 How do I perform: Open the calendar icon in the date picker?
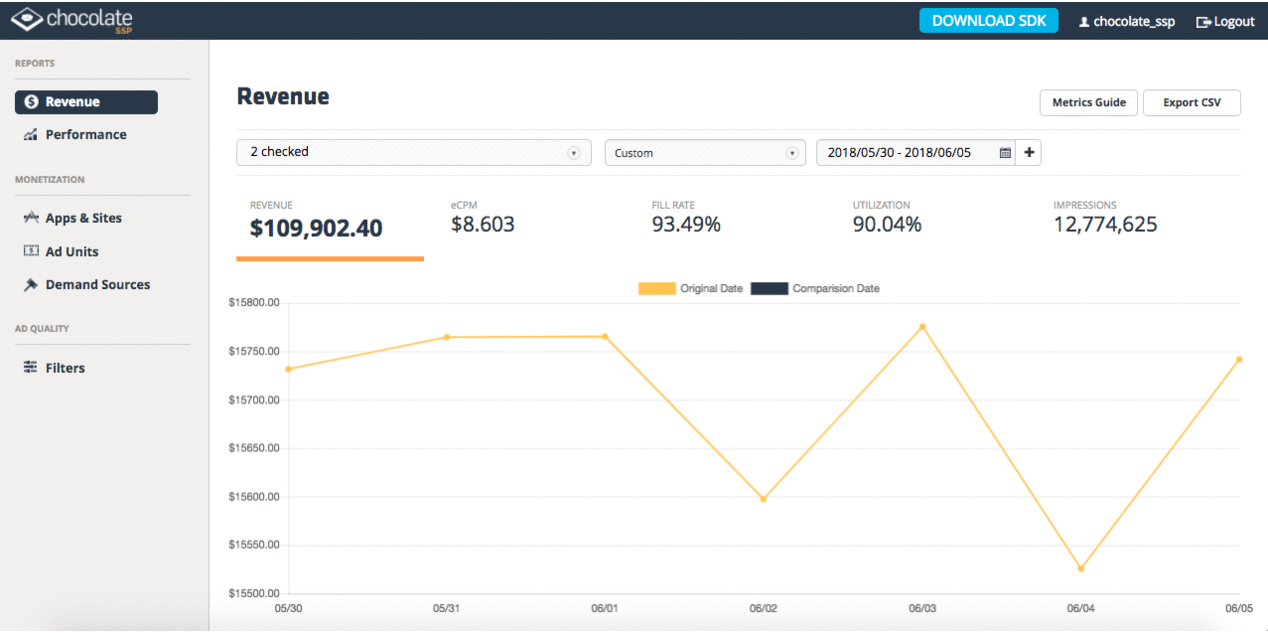[x=1006, y=152]
